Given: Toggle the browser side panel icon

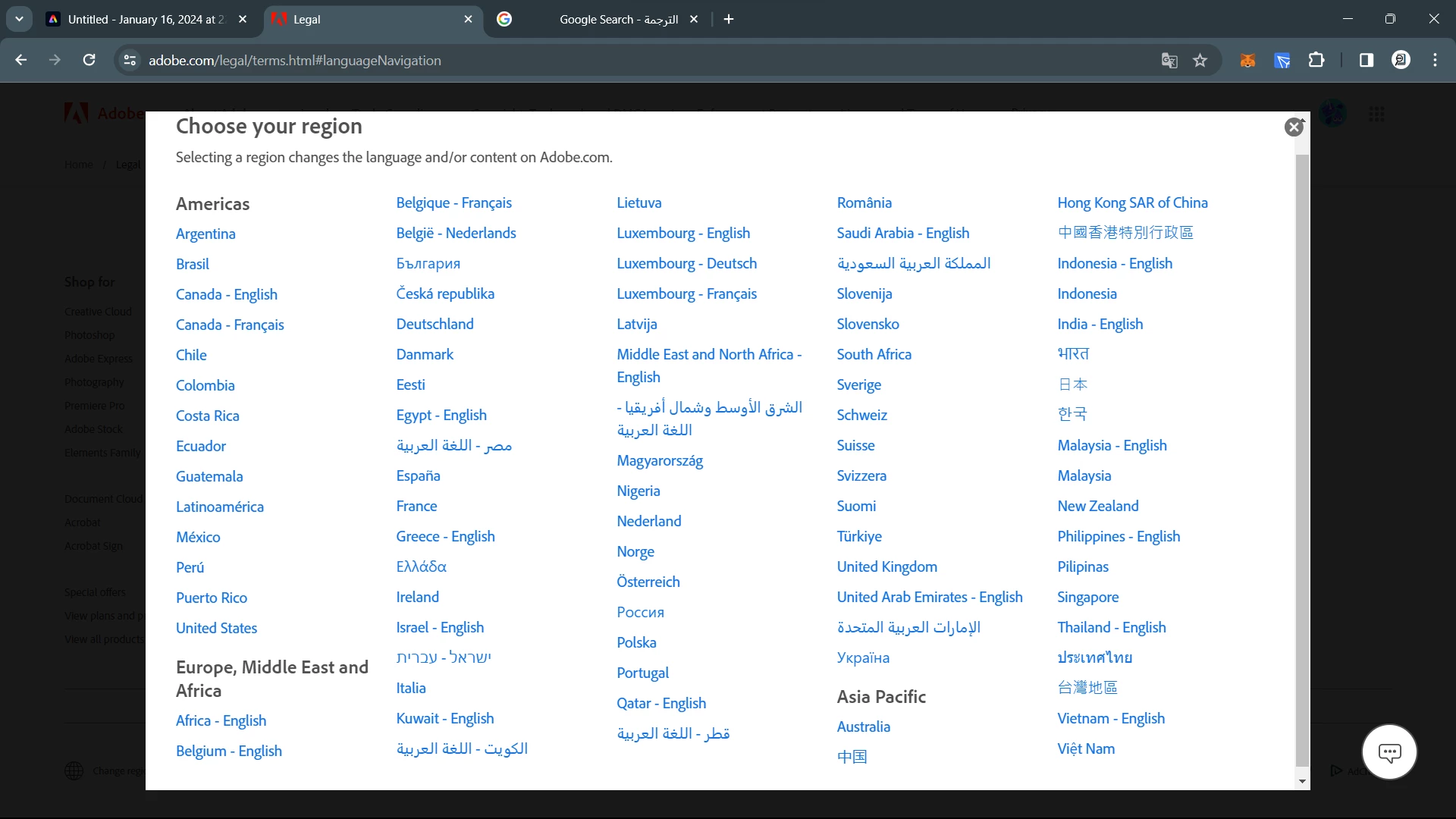Looking at the screenshot, I should click(1366, 61).
